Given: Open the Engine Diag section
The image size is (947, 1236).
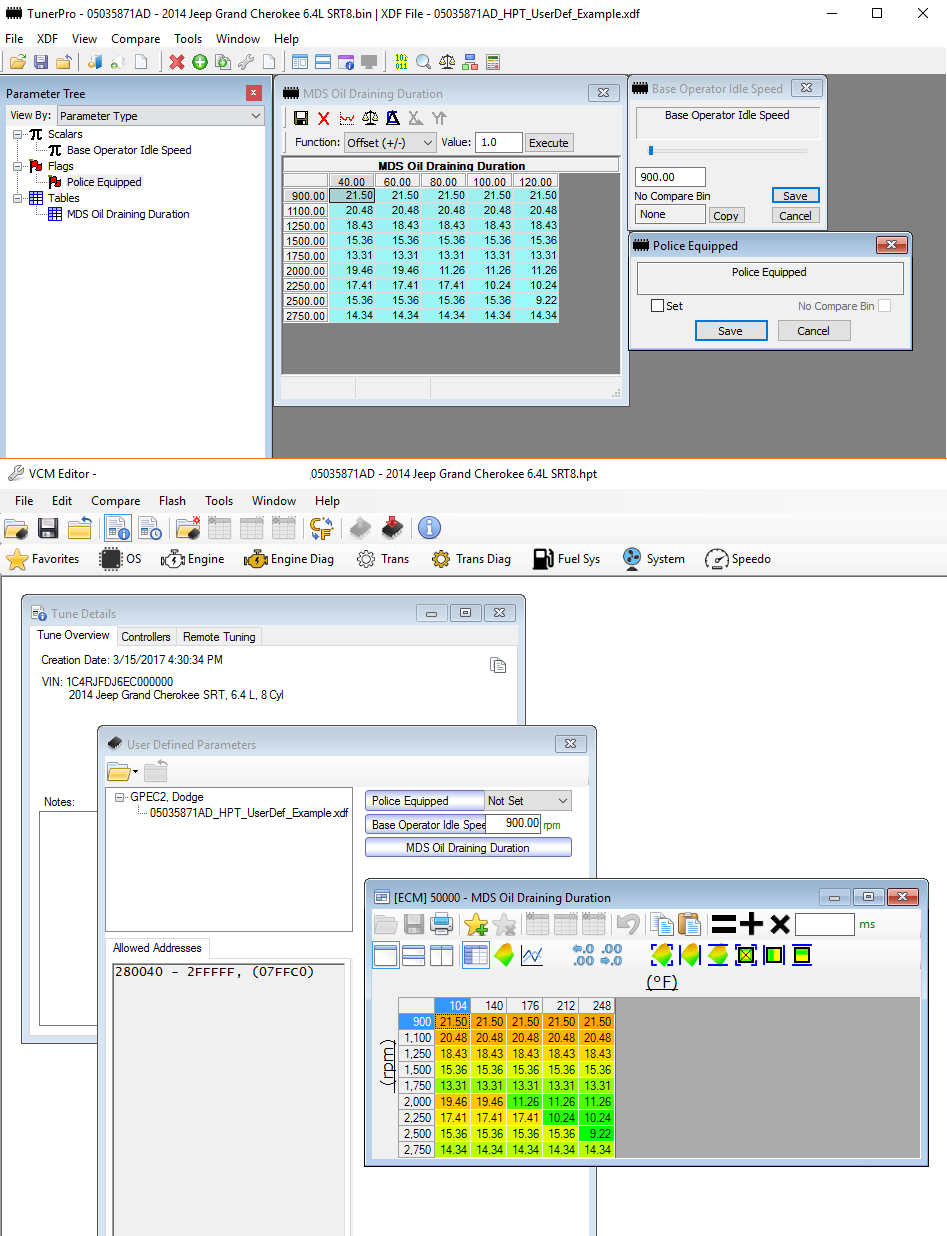Looking at the screenshot, I should [289, 559].
